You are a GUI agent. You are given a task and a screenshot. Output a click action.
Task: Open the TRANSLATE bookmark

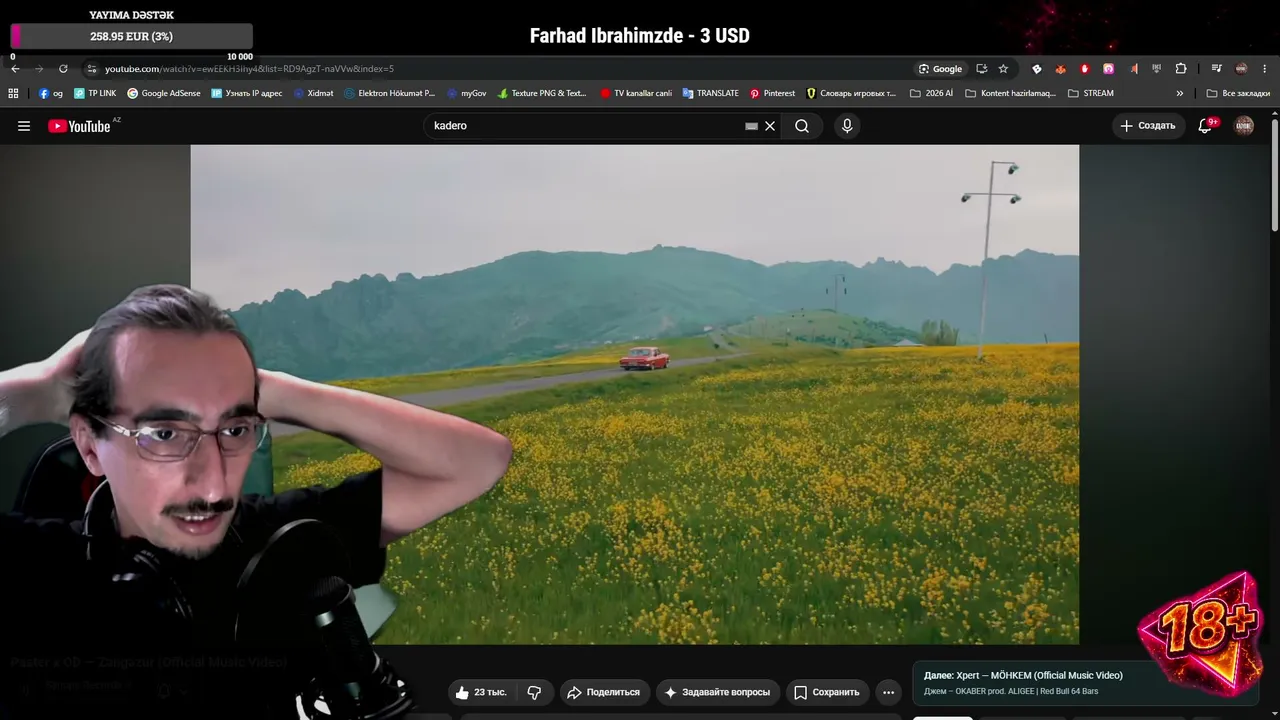(x=711, y=93)
